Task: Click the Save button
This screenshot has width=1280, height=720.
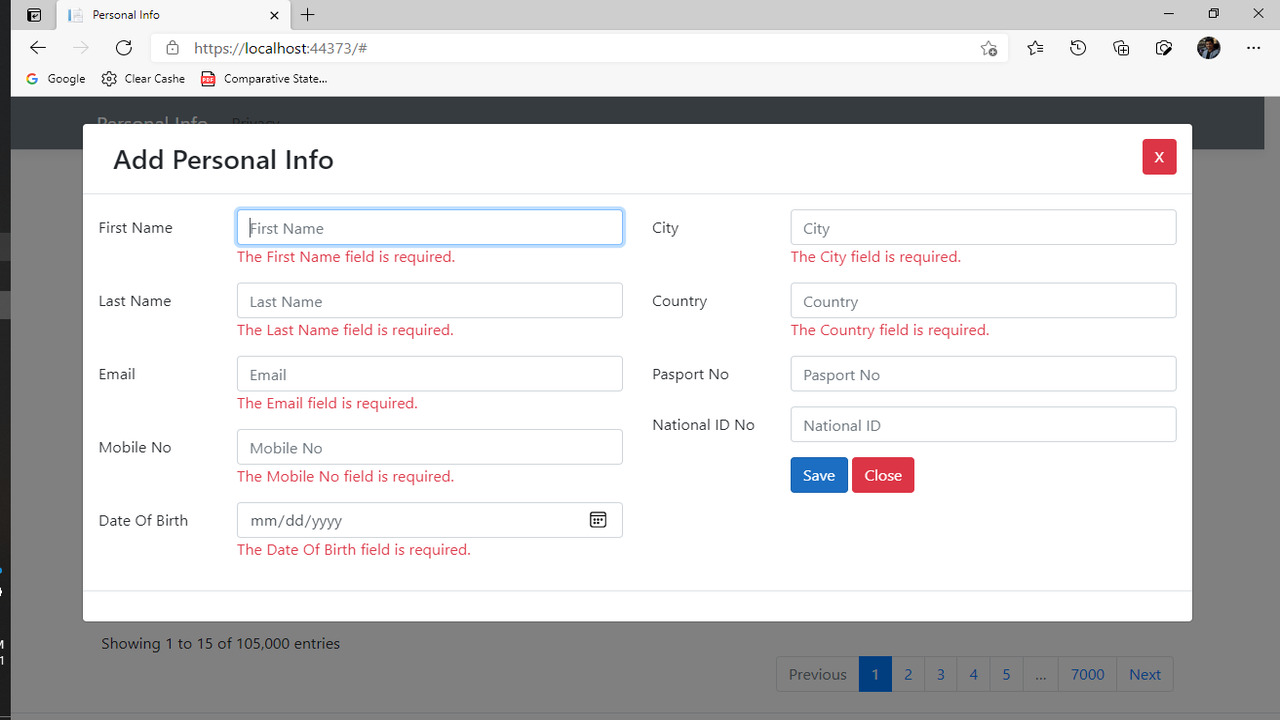Action: [x=818, y=475]
